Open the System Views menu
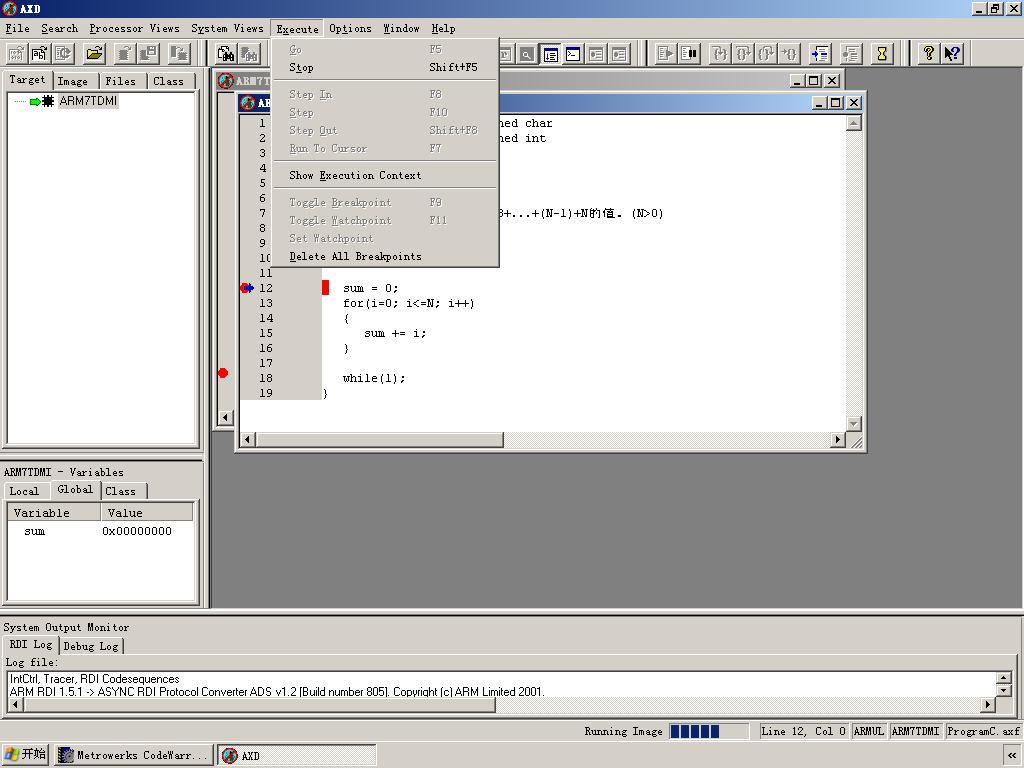1024x768 pixels. click(227, 29)
